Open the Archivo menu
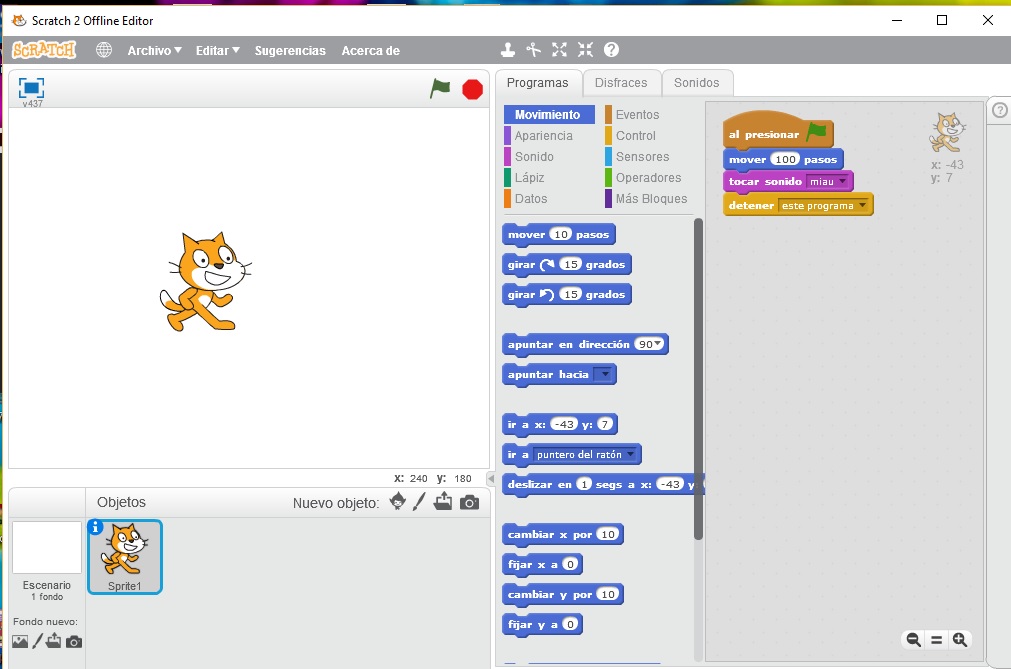Image resolution: width=1011 pixels, height=669 pixels. tap(152, 50)
